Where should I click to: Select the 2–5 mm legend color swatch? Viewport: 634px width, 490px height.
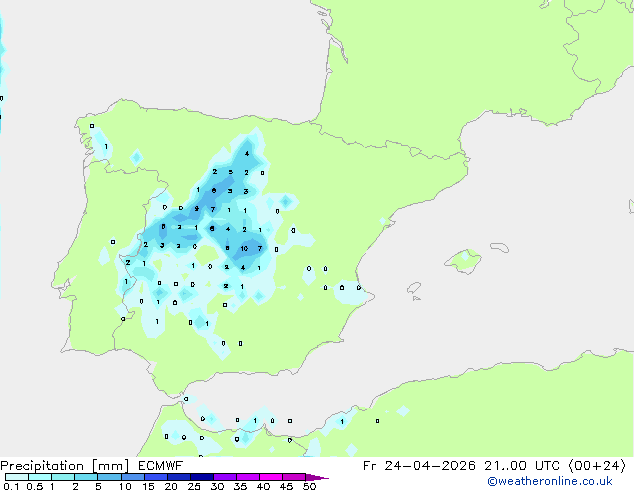[x=86, y=477]
